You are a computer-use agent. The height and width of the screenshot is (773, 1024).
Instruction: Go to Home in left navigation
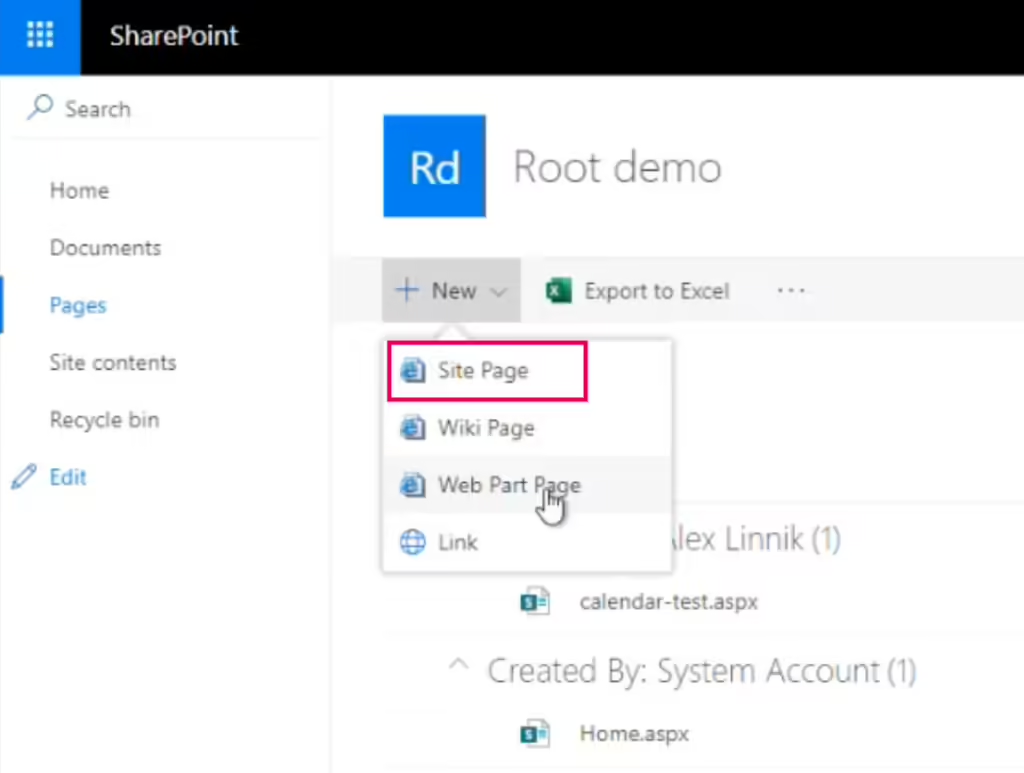point(79,191)
